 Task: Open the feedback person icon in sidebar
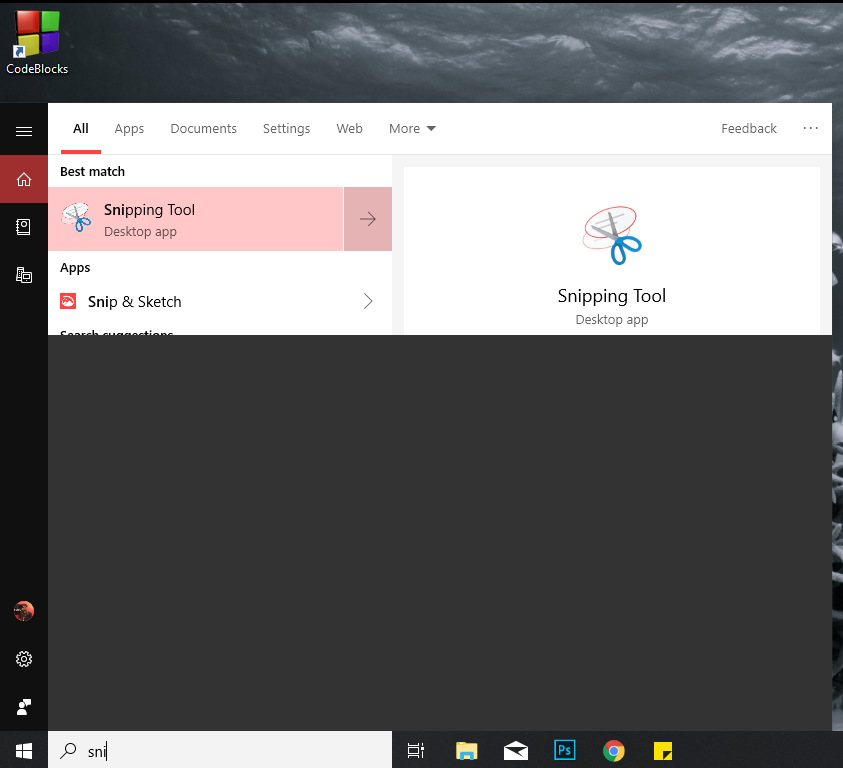(24, 707)
